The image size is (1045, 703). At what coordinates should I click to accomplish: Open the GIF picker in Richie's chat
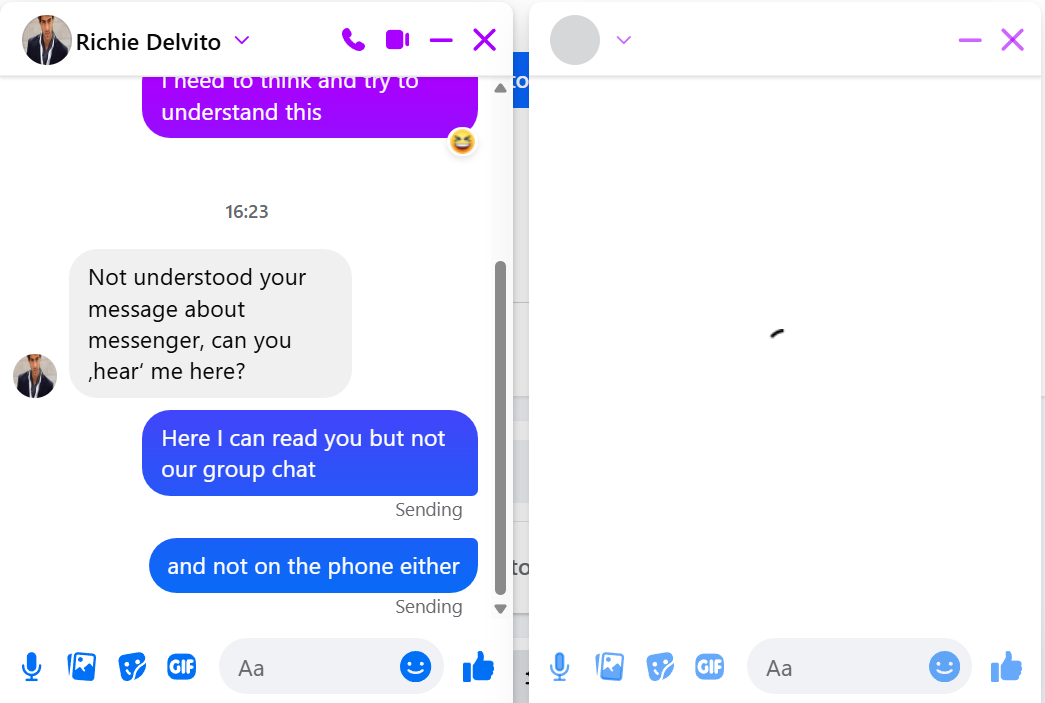tap(181, 666)
